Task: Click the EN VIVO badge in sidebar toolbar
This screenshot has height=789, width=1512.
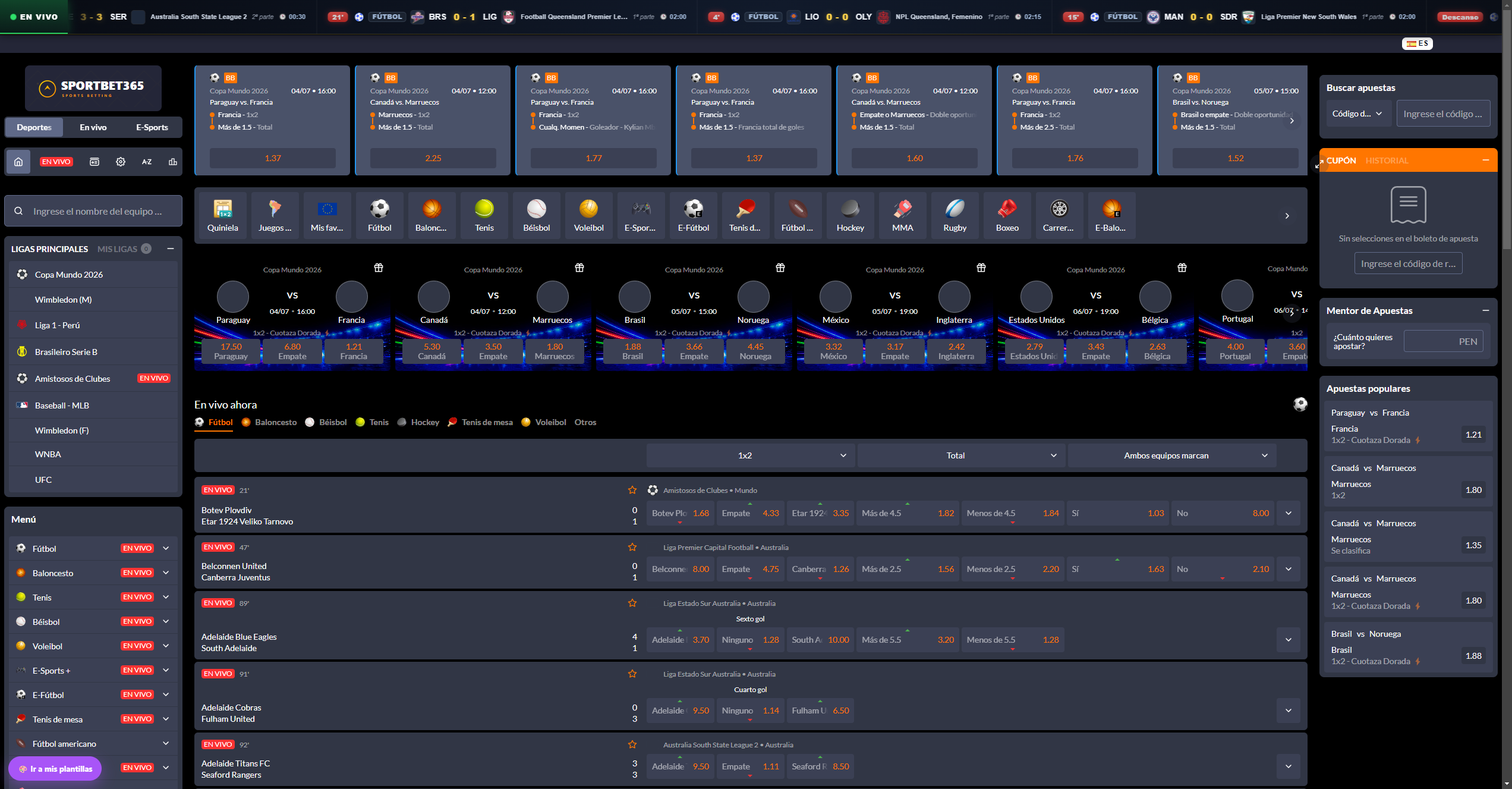Action: (x=56, y=162)
